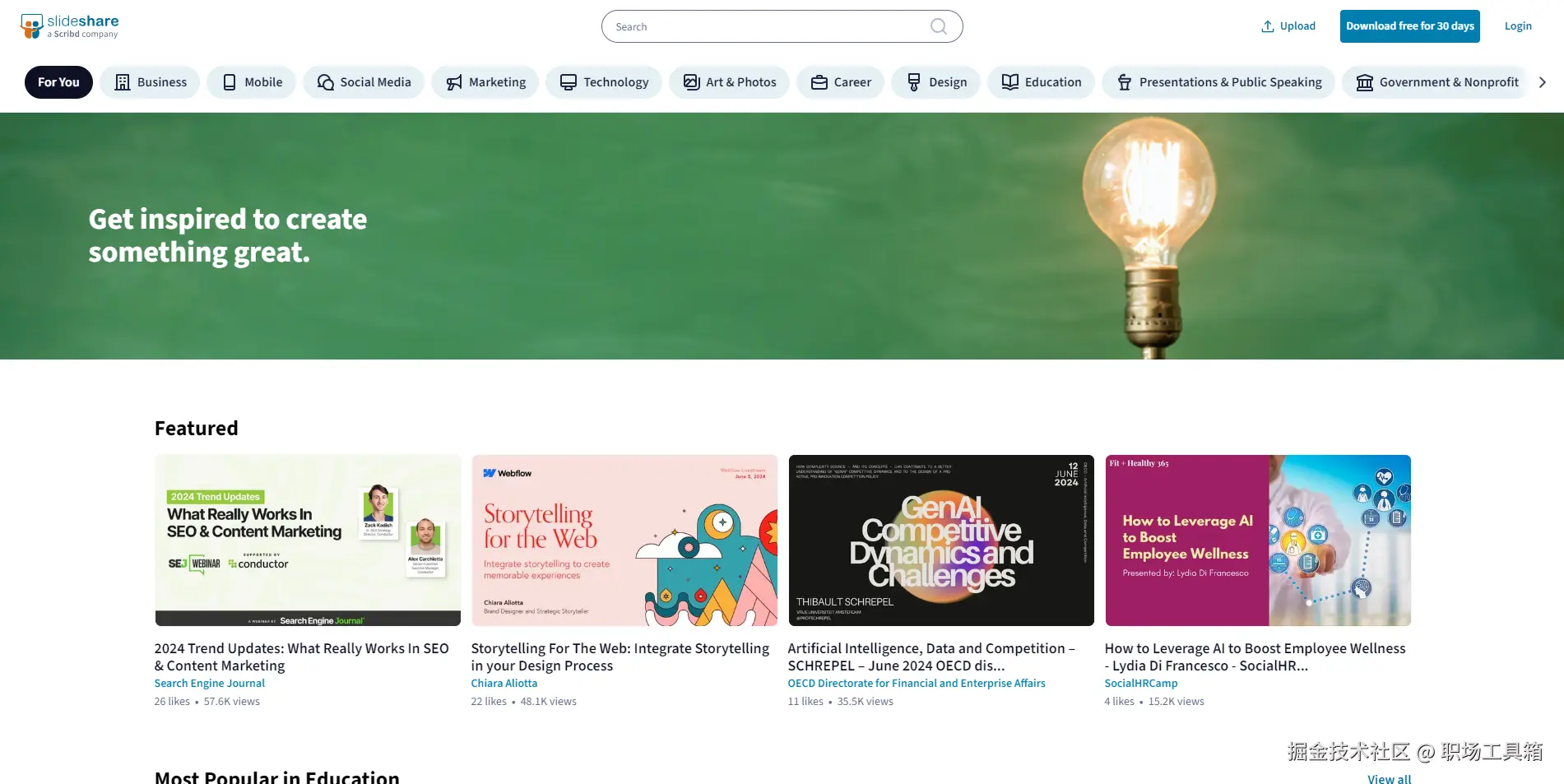Click the Marketing megaphone icon
1564x784 pixels.
coord(454,82)
